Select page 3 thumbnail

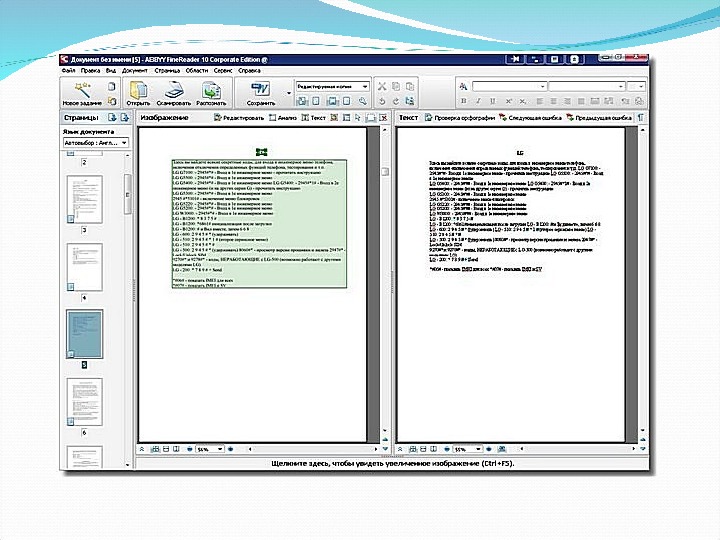(x=84, y=200)
